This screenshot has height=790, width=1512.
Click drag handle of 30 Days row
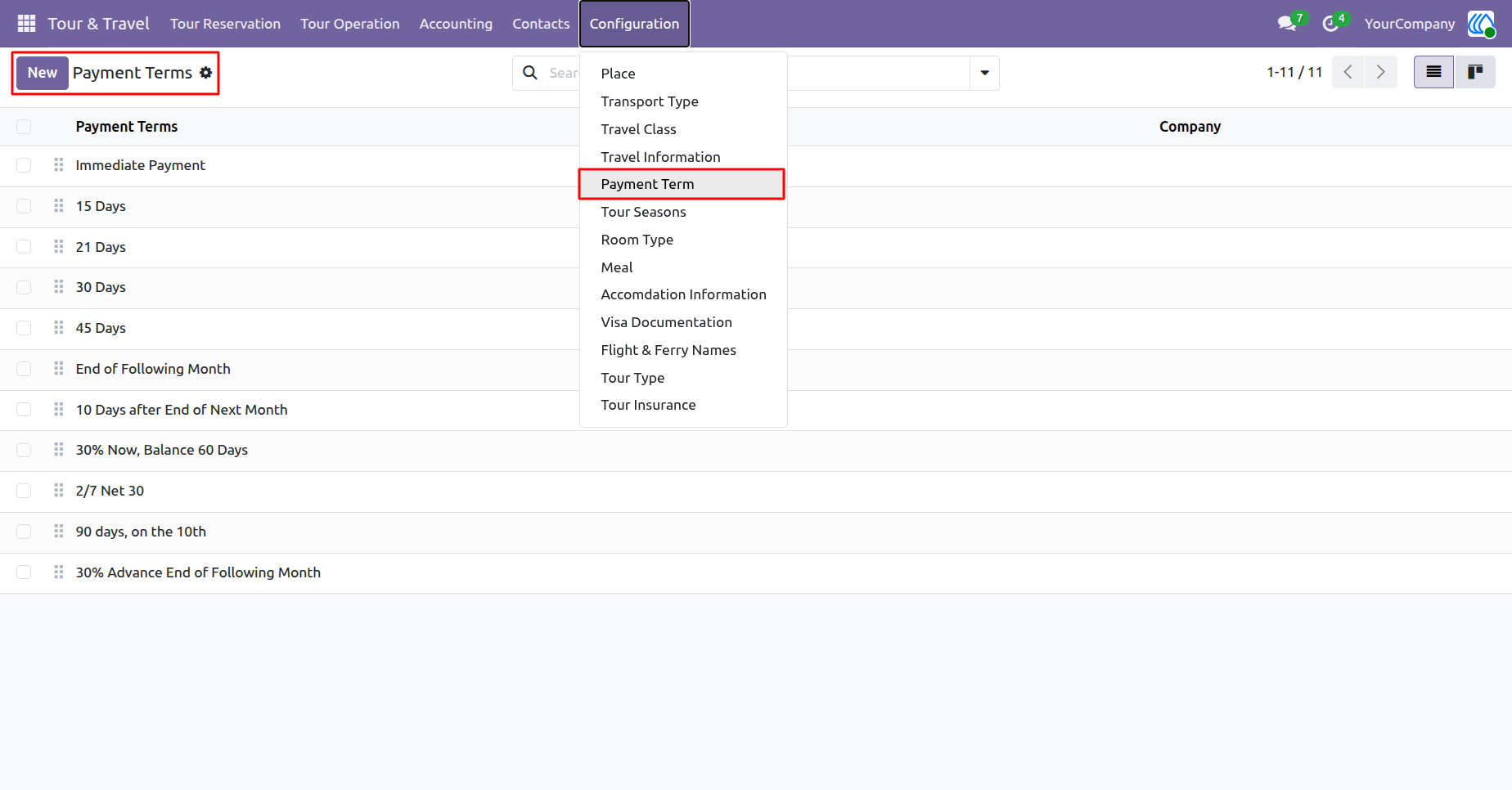[x=59, y=287]
